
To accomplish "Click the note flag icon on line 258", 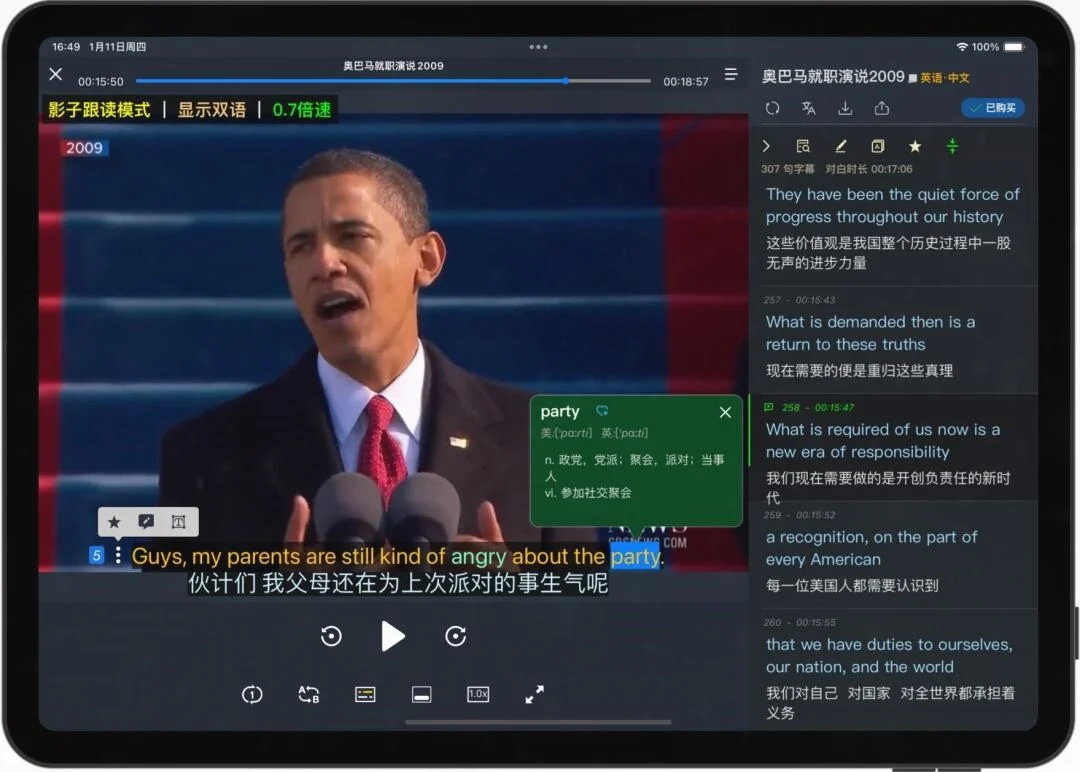I will coord(769,407).
